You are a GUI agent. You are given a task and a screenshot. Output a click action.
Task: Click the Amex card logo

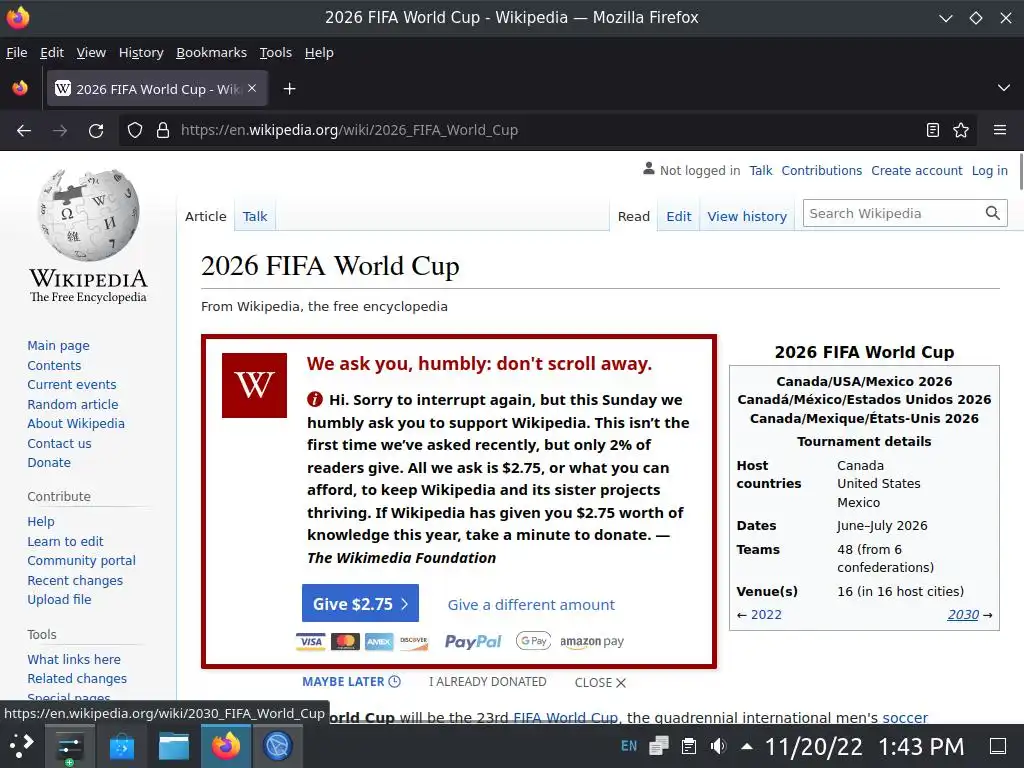pyautogui.click(x=379, y=641)
